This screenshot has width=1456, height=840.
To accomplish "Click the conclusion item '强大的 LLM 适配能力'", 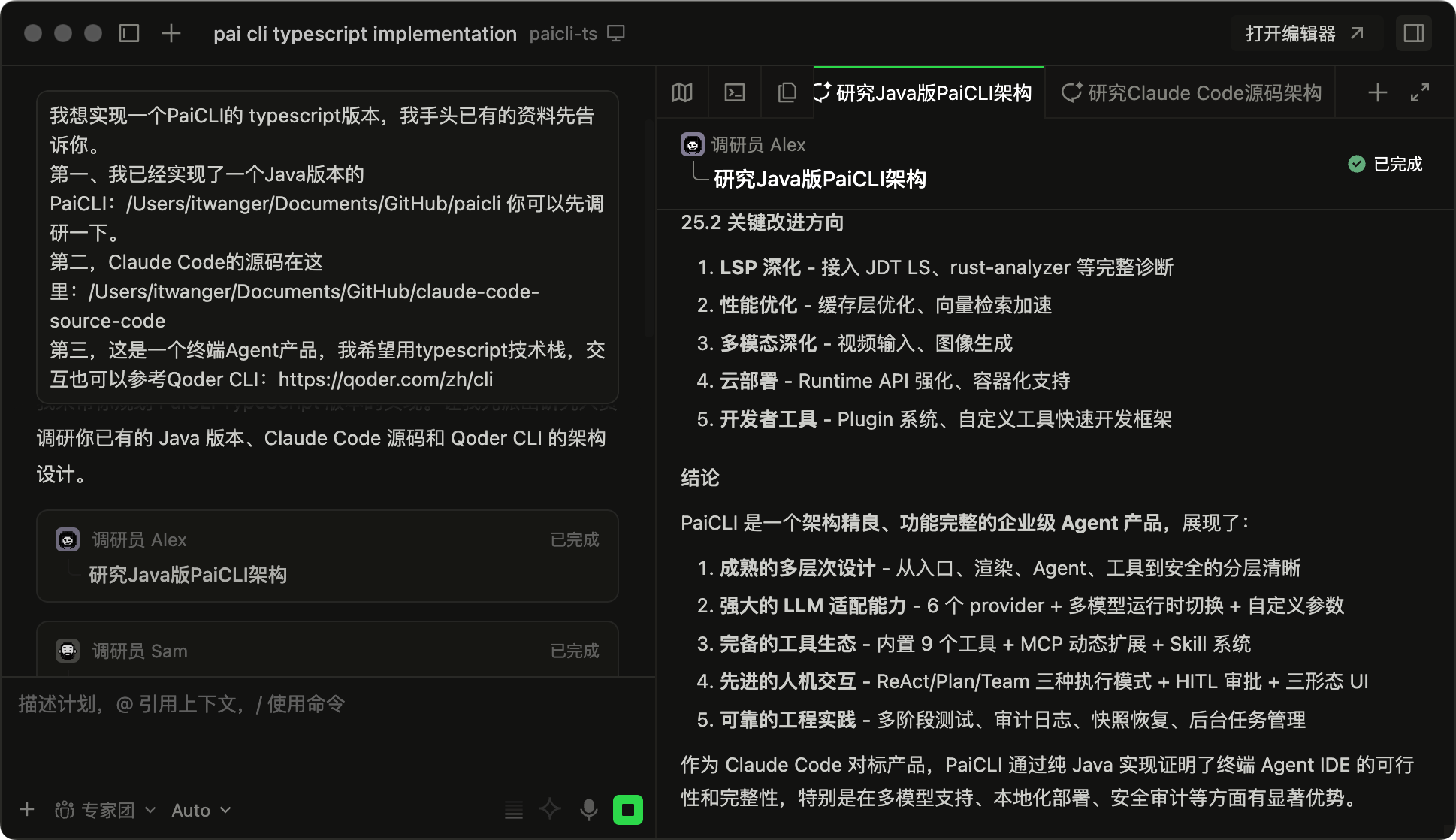I will click(x=1021, y=606).
